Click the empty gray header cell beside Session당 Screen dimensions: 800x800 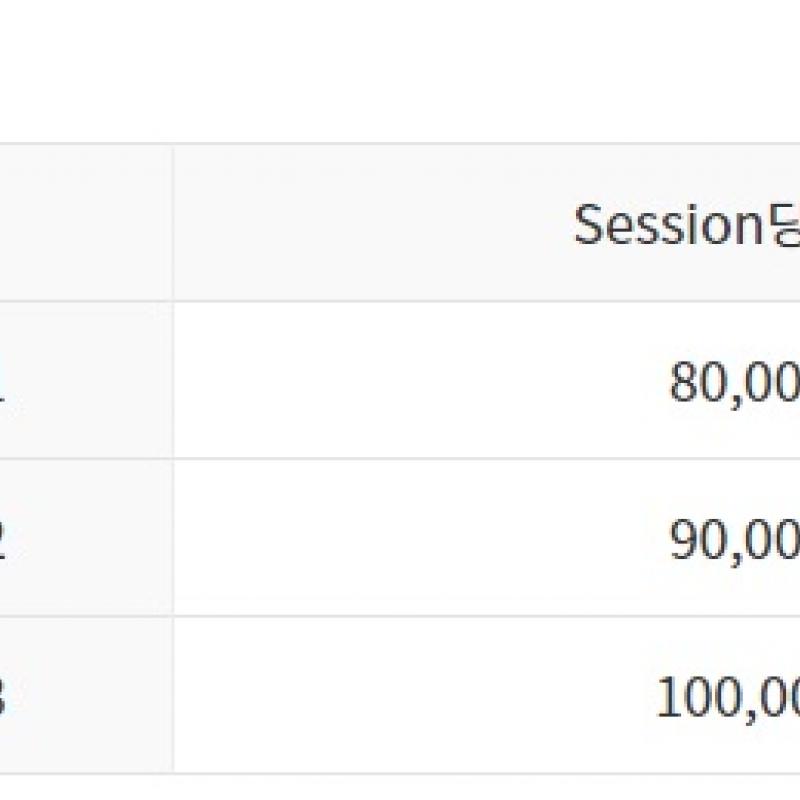click(x=86, y=223)
